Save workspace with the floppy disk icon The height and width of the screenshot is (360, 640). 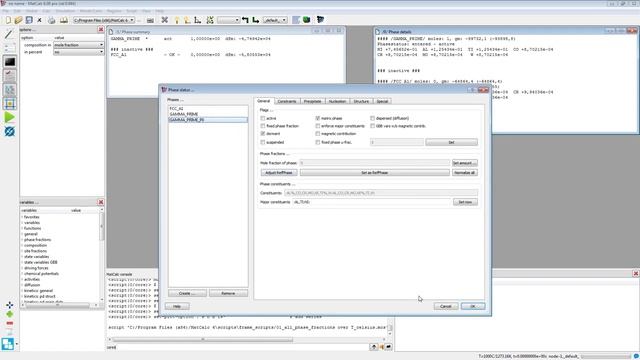click(x=29, y=20)
